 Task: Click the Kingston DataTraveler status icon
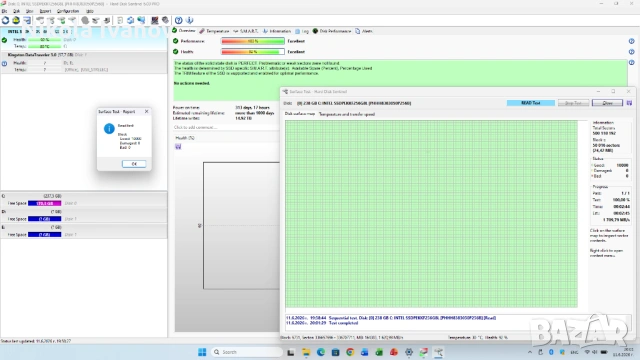(x=4, y=64)
